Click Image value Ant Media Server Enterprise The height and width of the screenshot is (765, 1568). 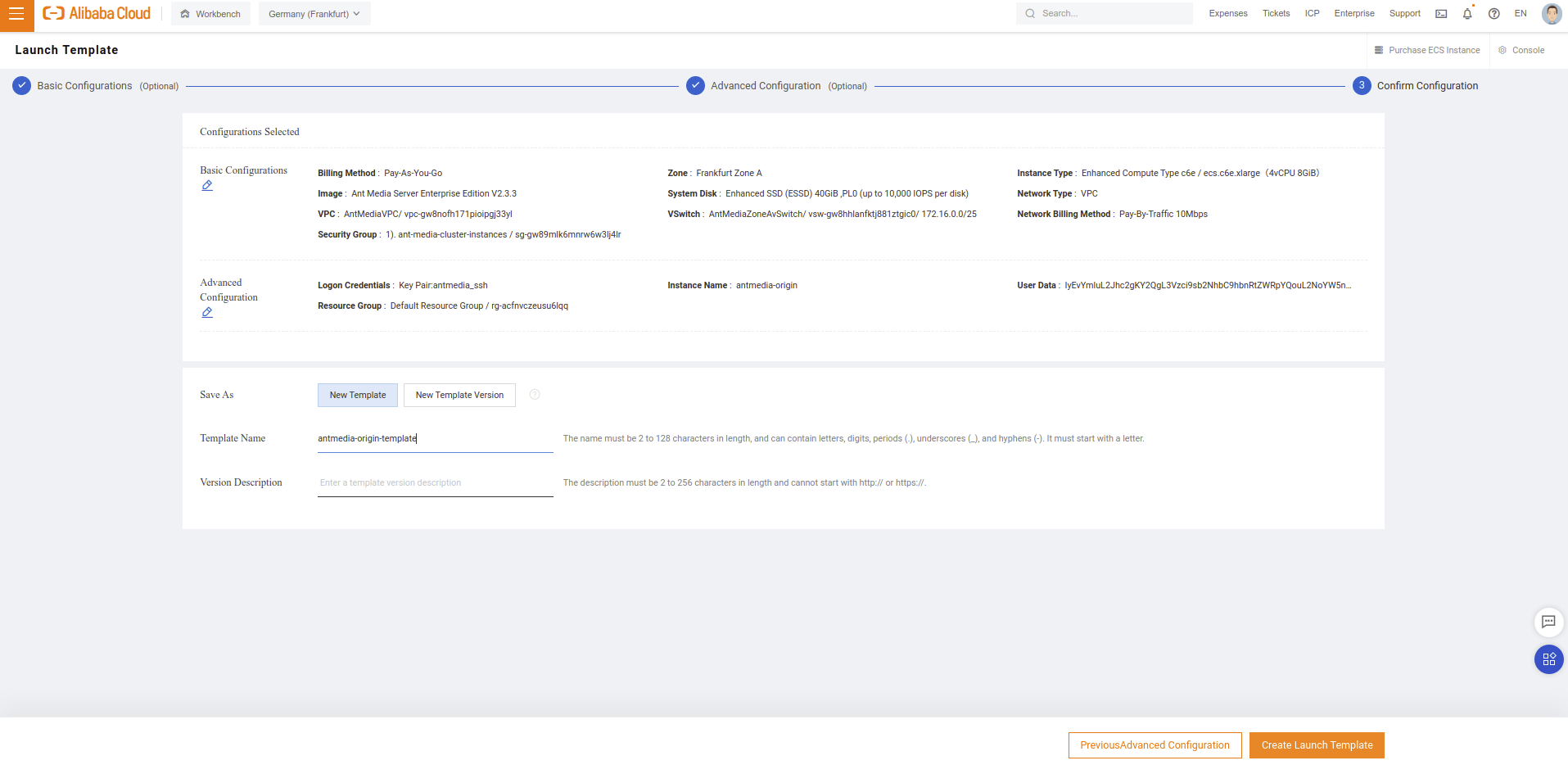click(434, 194)
